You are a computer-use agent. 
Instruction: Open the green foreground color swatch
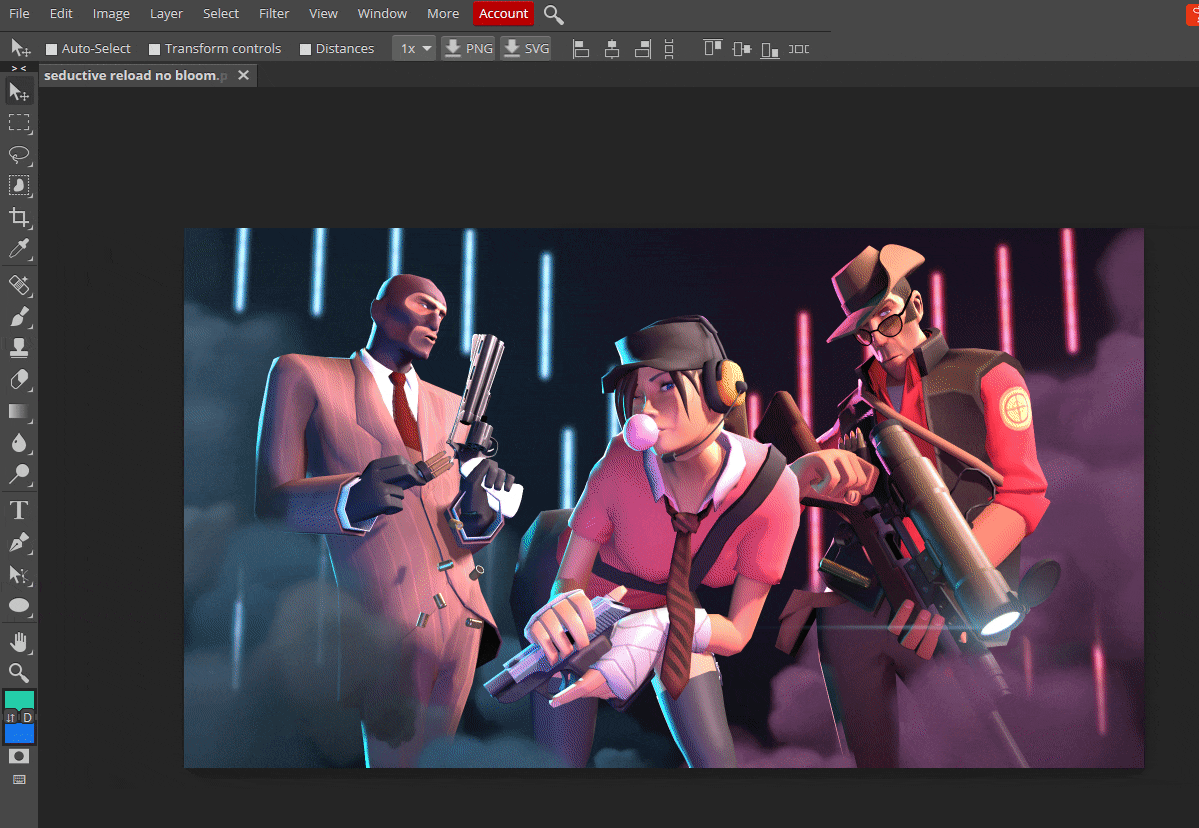[19, 700]
